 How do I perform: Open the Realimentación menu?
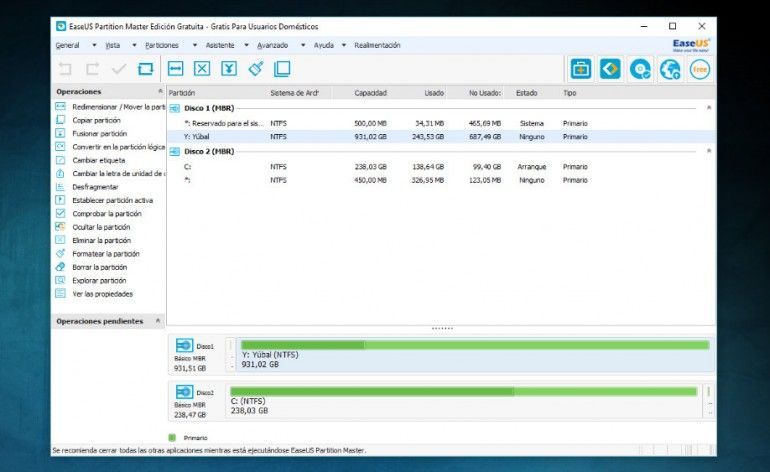tap(377, 45)
